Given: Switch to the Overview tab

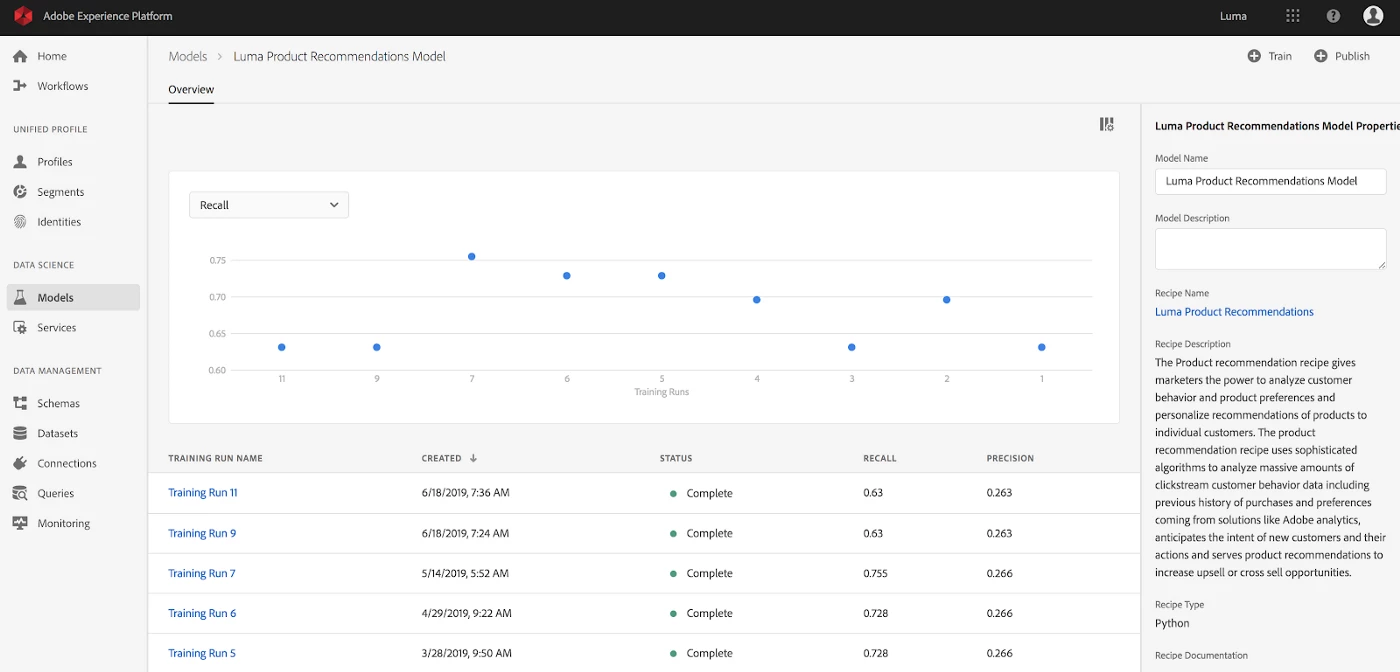Looking at the screenshot, I should 191,89.
